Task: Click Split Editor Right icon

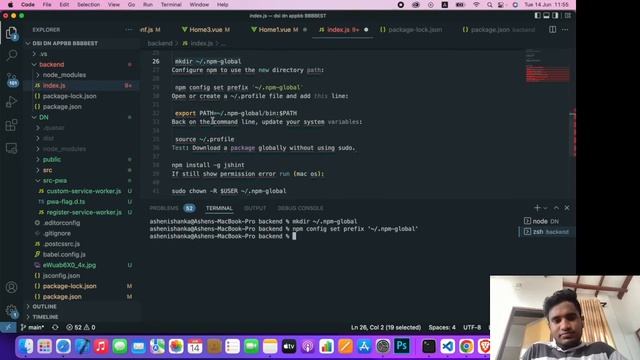Action: (x=552, y=29)
